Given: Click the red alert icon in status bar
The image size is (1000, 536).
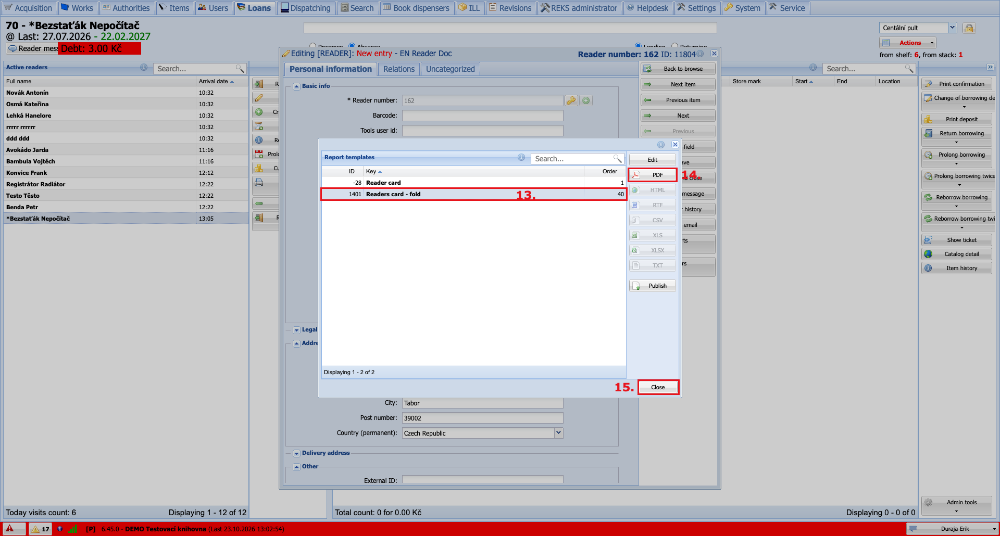Looking at the screenshot, I should coord(10,529).
